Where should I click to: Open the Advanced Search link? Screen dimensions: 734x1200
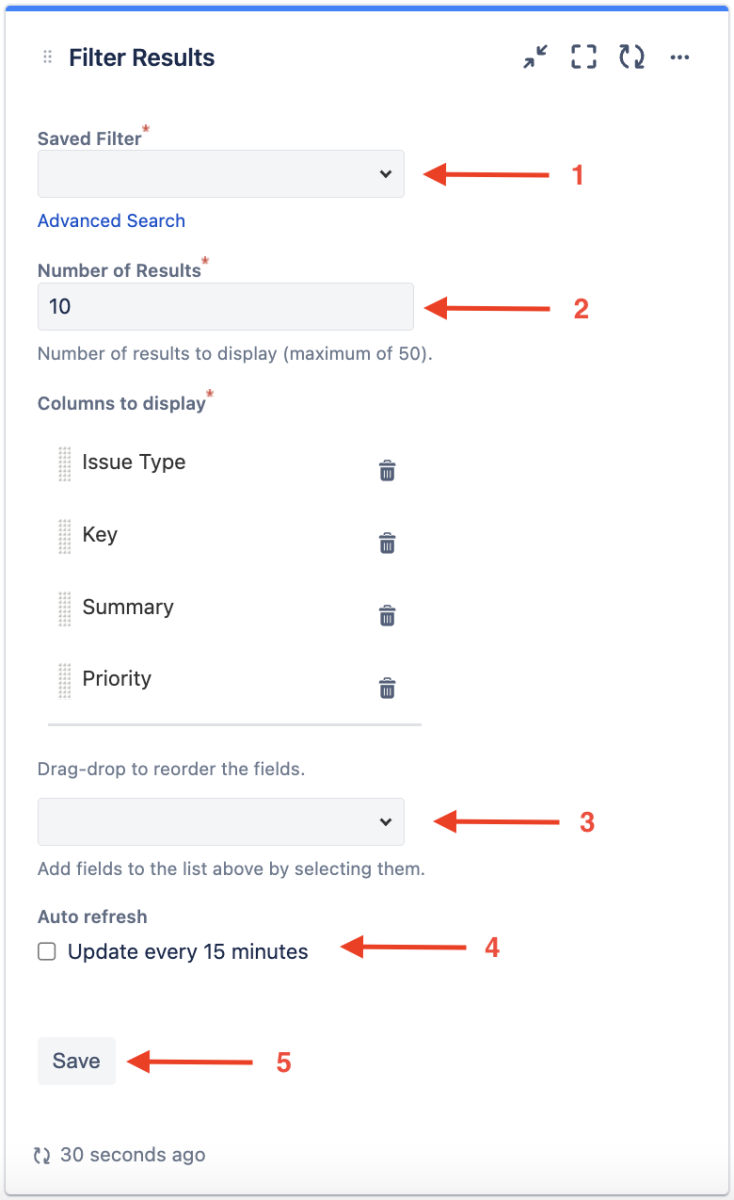(111, 221)
